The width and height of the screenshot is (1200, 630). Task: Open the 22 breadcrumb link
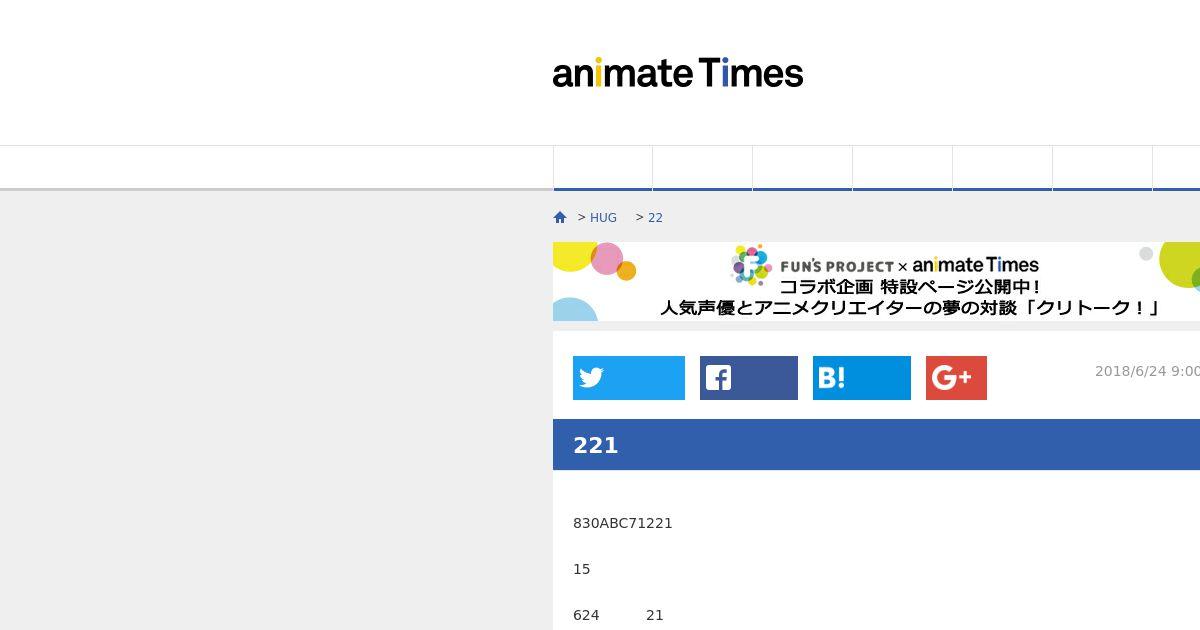(655, 217)
